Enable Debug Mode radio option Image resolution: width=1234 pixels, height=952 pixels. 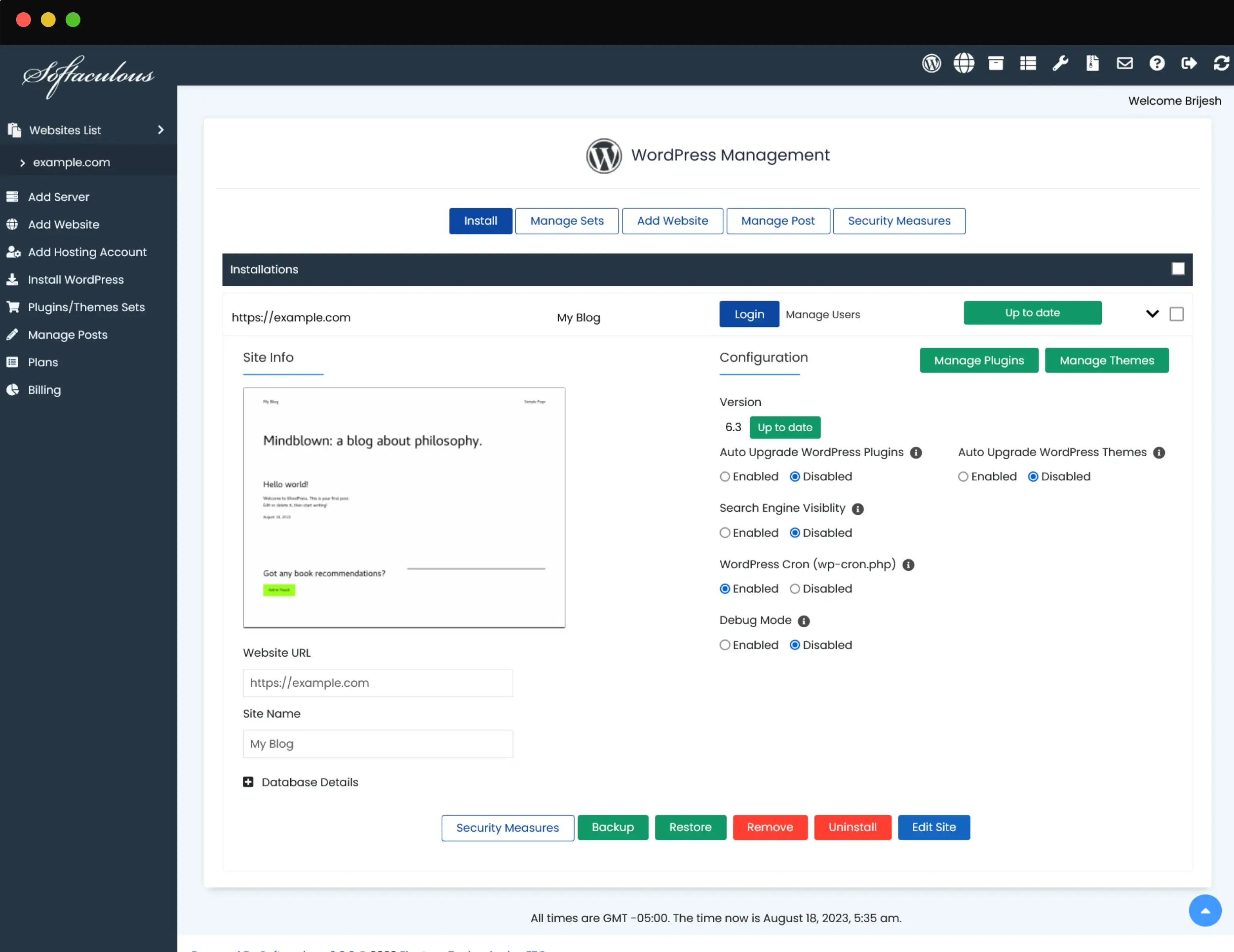click(x=725, y=645)
